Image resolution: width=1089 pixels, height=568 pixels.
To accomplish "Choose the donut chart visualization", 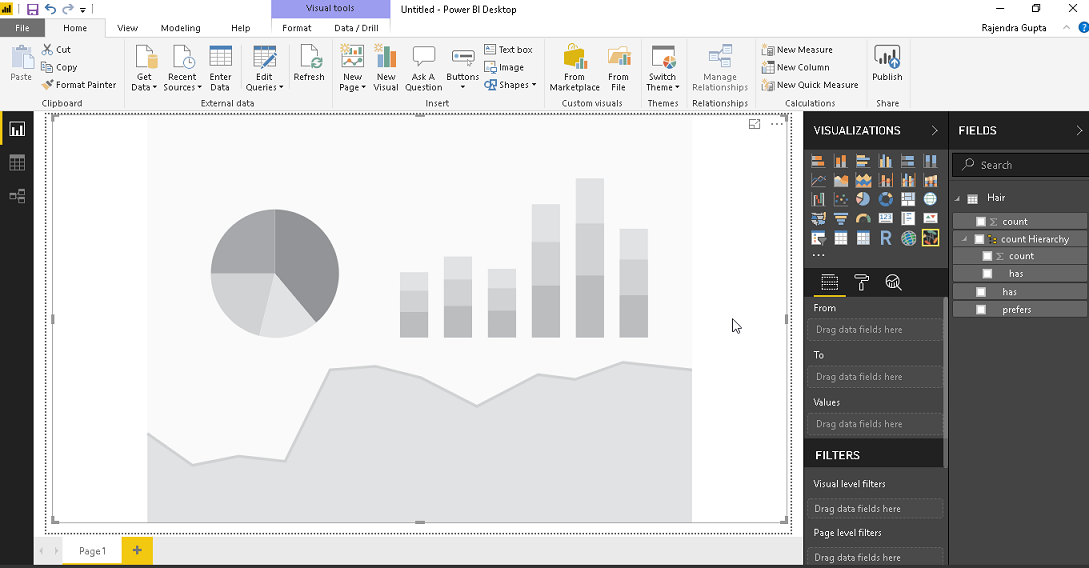I will pyautogui.click(x=886, y=199).
